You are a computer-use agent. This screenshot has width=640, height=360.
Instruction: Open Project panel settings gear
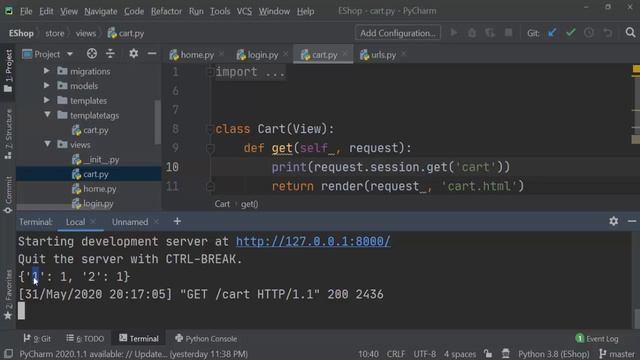[x=133, y=54]
